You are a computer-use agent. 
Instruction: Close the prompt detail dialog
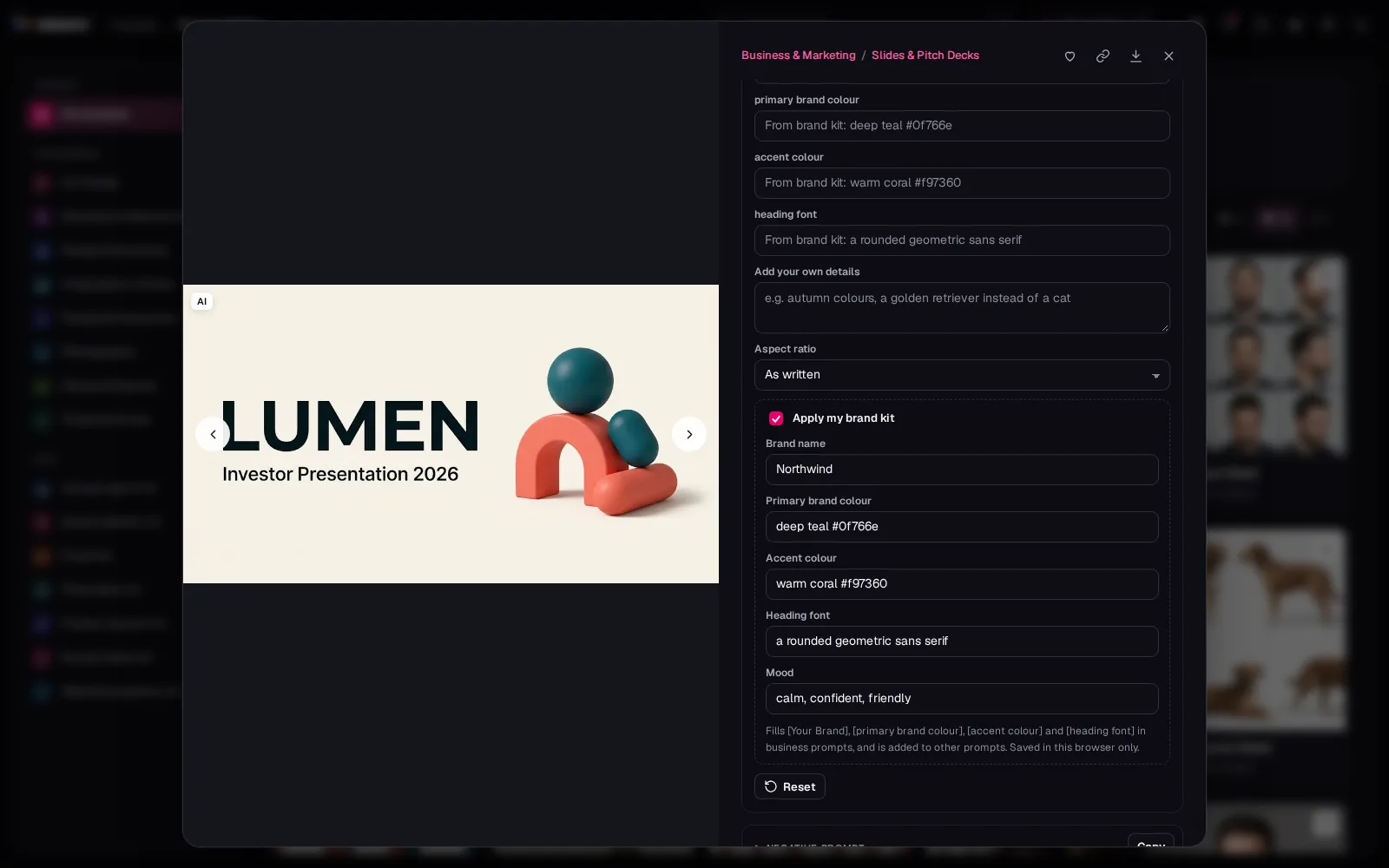(1168, 56)
